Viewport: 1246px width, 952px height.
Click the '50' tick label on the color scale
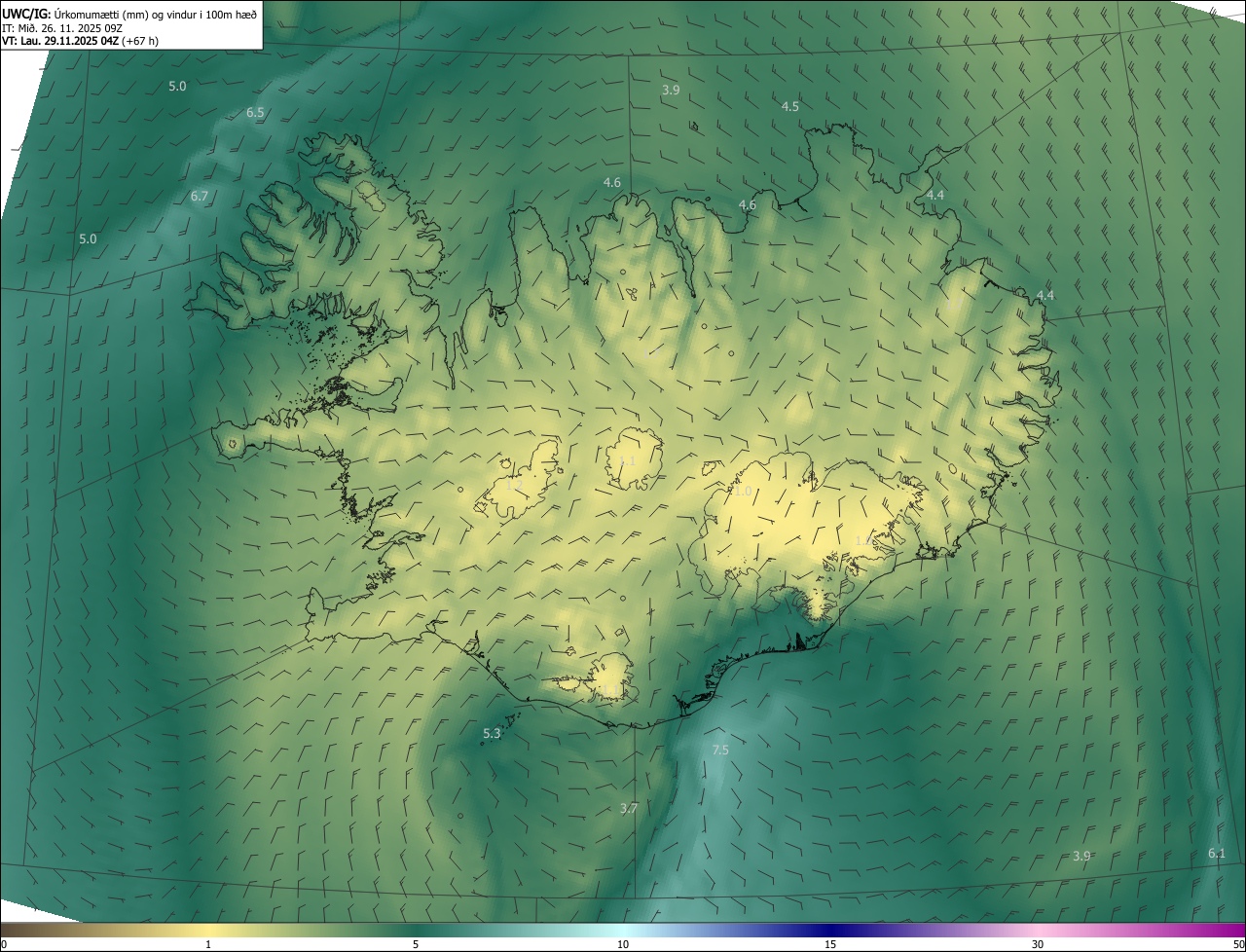click(1238, 944)
